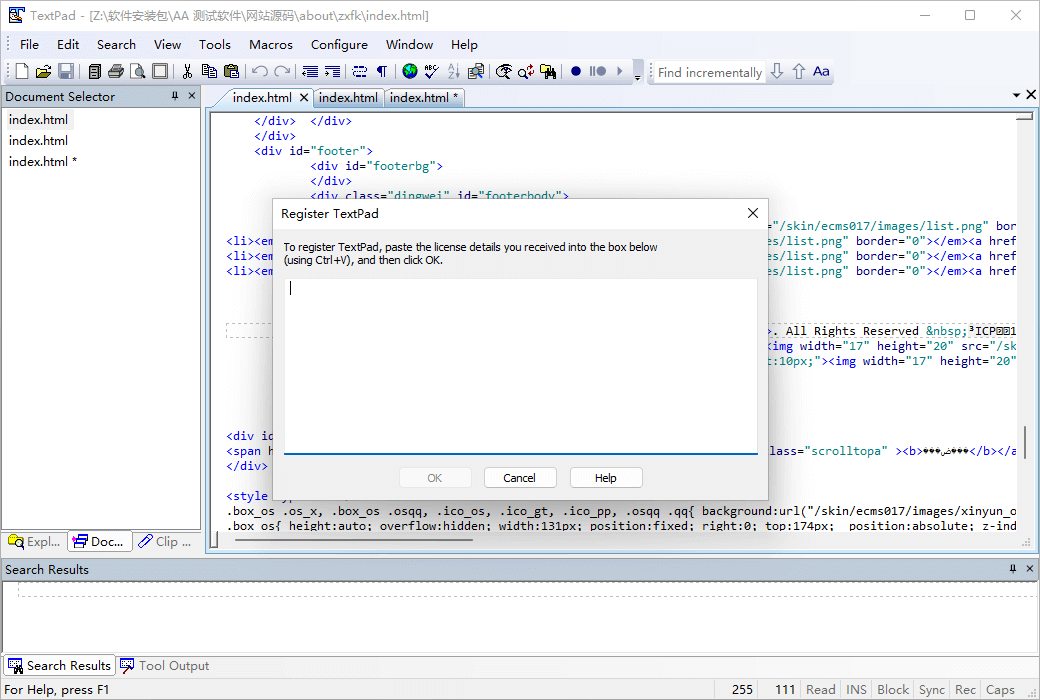Indent block with indent icon
1040x700 pixels.
[x=332, y=71]
